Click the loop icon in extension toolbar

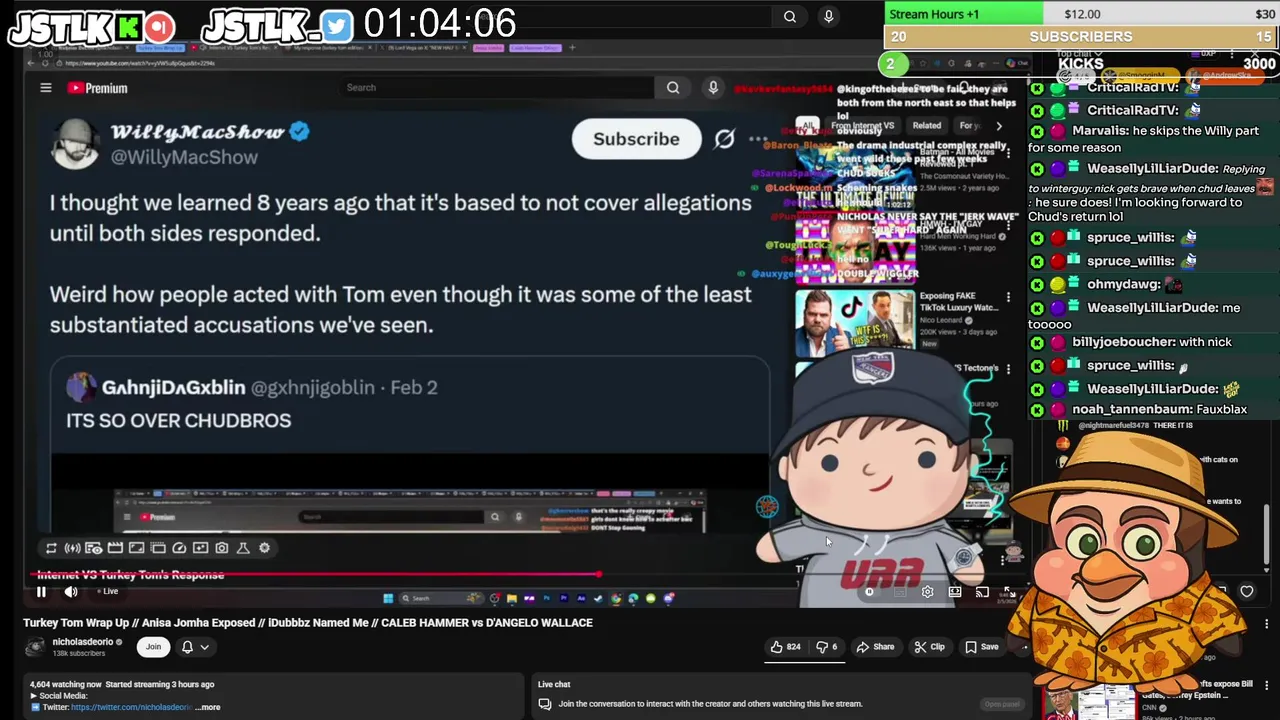(x=51, y=548)
